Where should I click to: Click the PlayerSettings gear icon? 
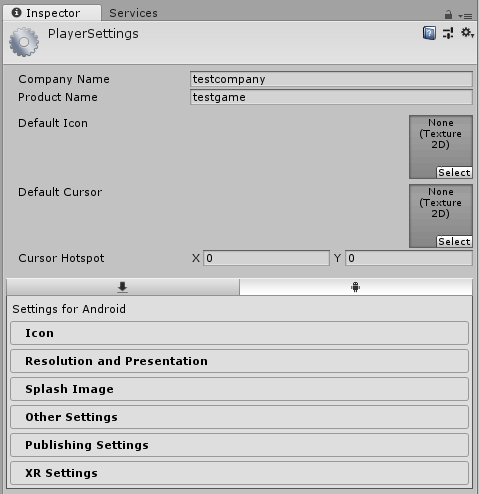click(24, 42)
